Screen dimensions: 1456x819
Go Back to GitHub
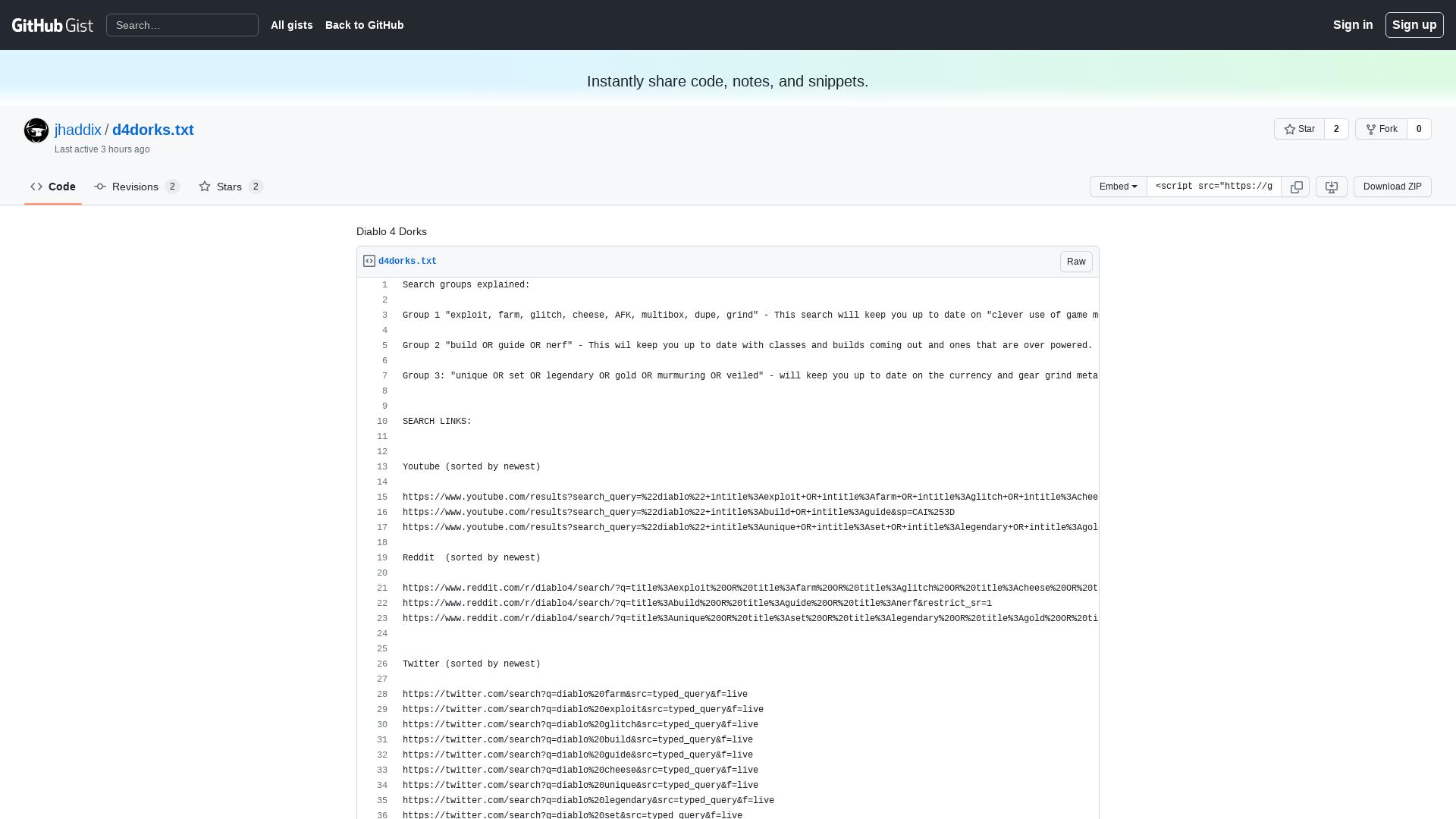click(365, 25)
